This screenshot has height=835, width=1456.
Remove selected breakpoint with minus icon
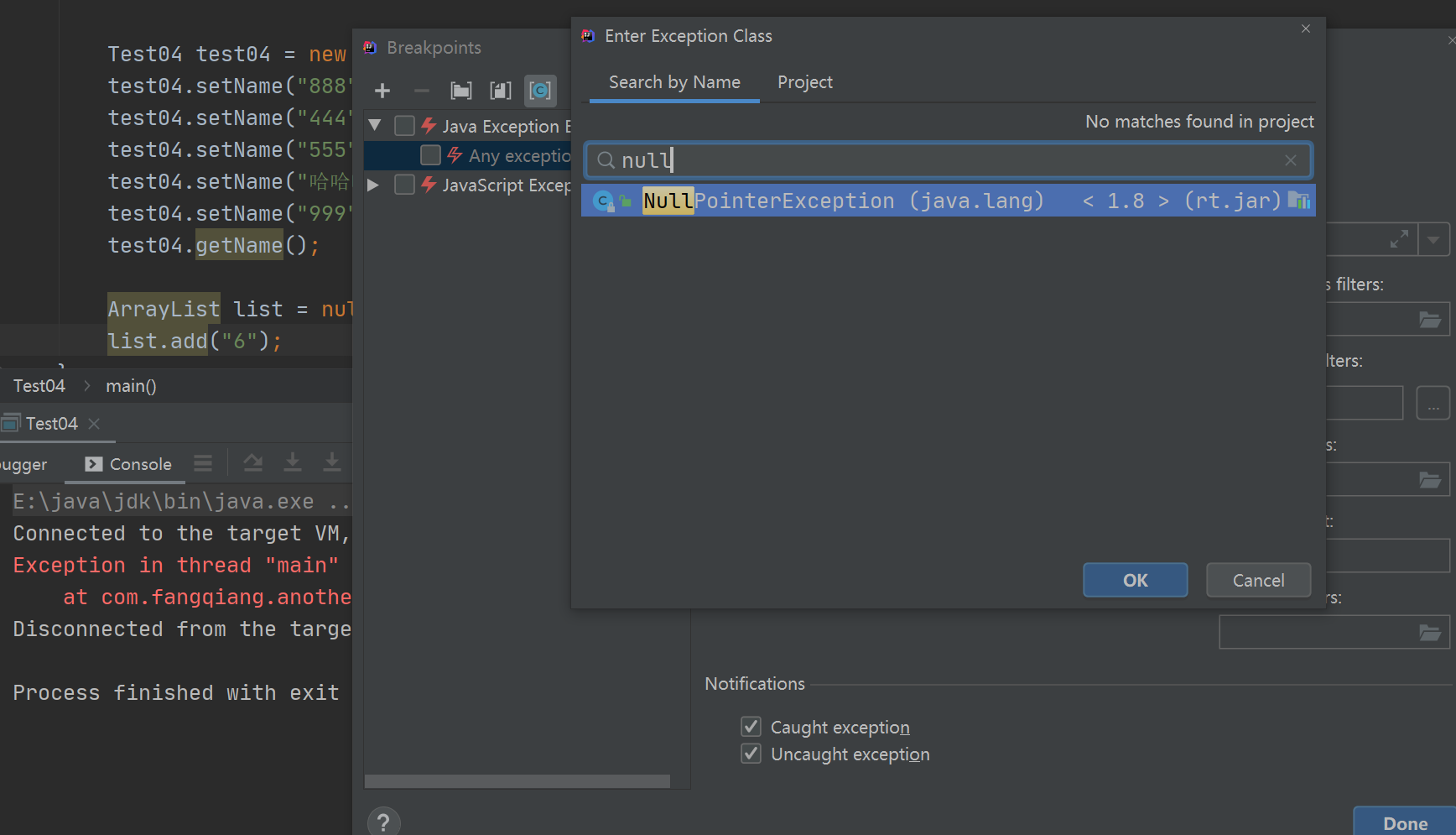422,91
